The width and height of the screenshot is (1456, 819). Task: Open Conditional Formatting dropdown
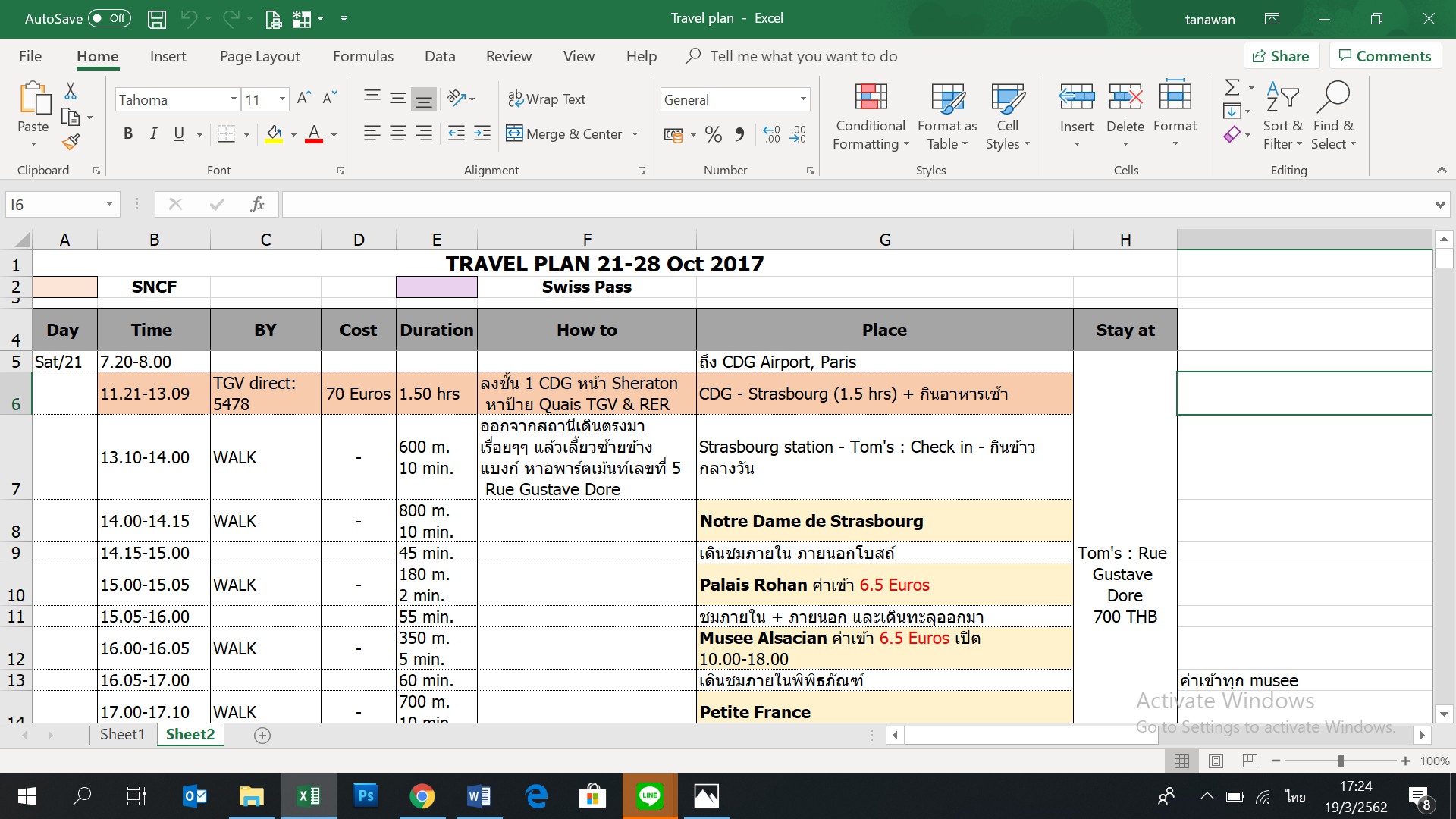click(x=871, y=116)
